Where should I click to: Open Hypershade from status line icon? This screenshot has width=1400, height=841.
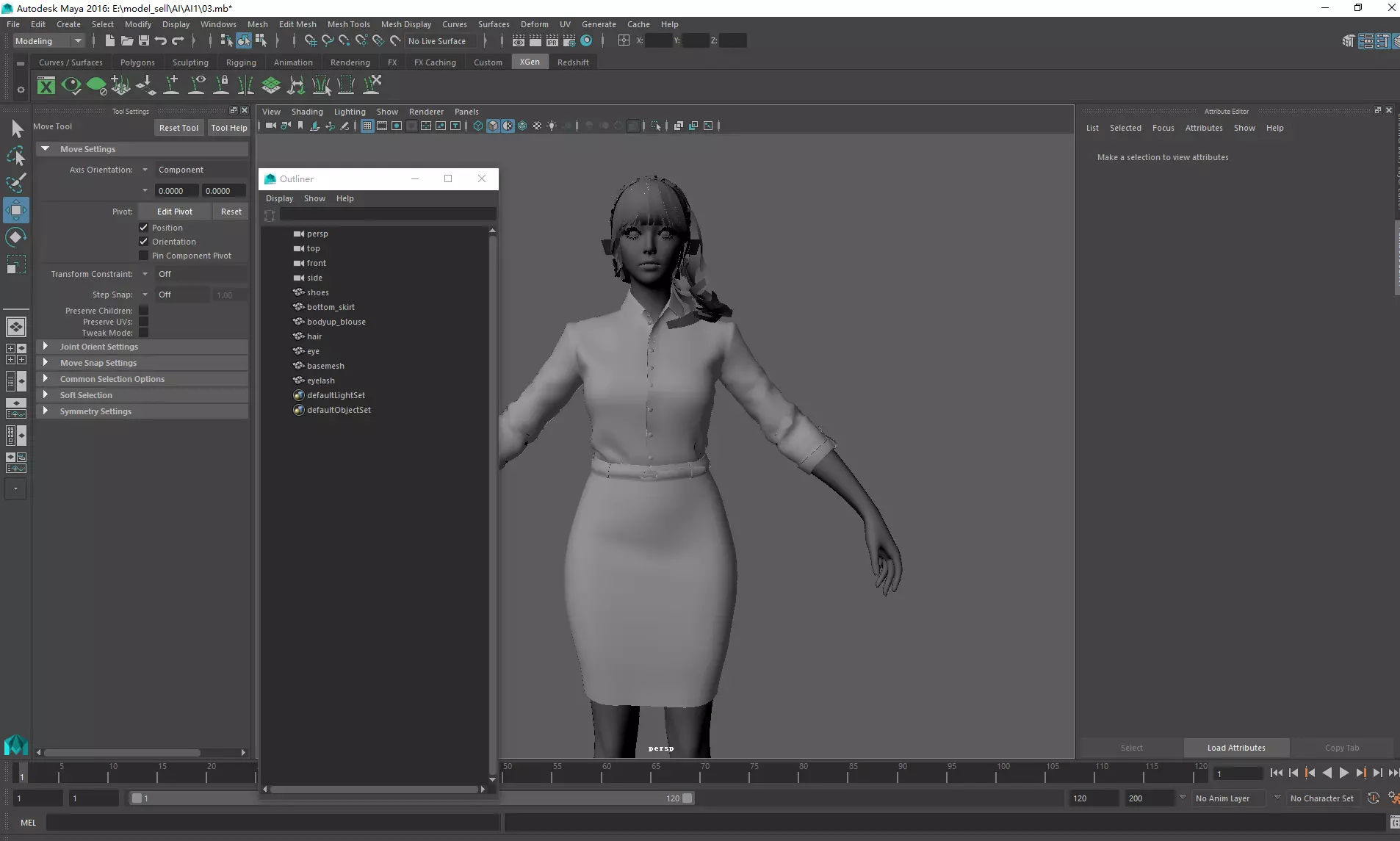click(586, 40)
